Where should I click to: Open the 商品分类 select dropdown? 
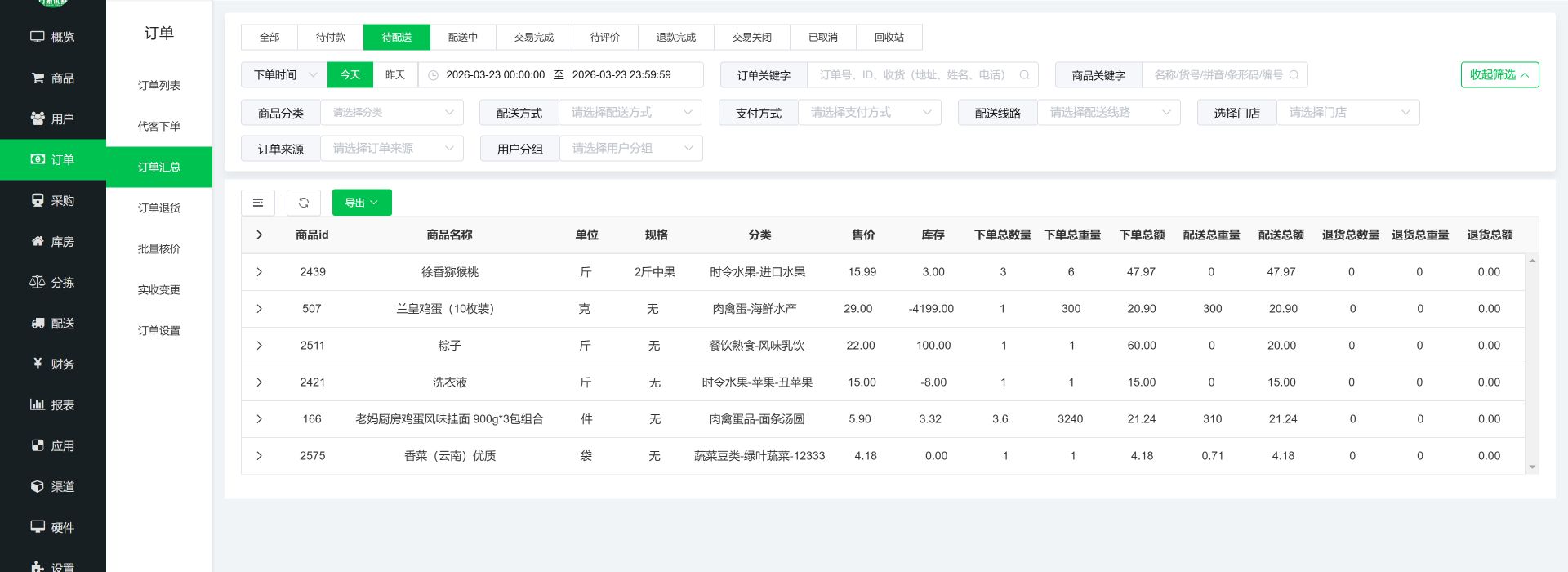[x=392, y=112]
